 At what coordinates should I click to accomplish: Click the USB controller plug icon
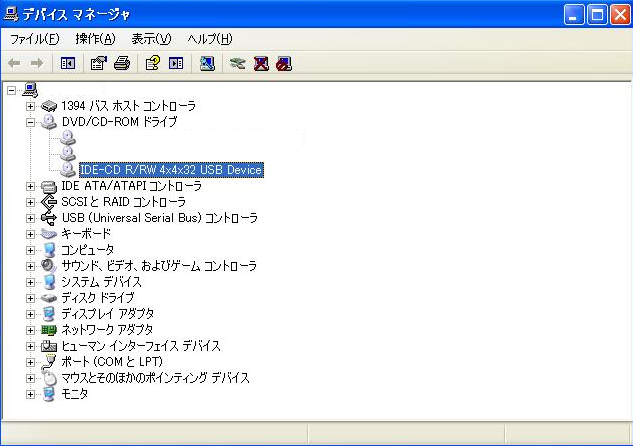tap(49, 218)
